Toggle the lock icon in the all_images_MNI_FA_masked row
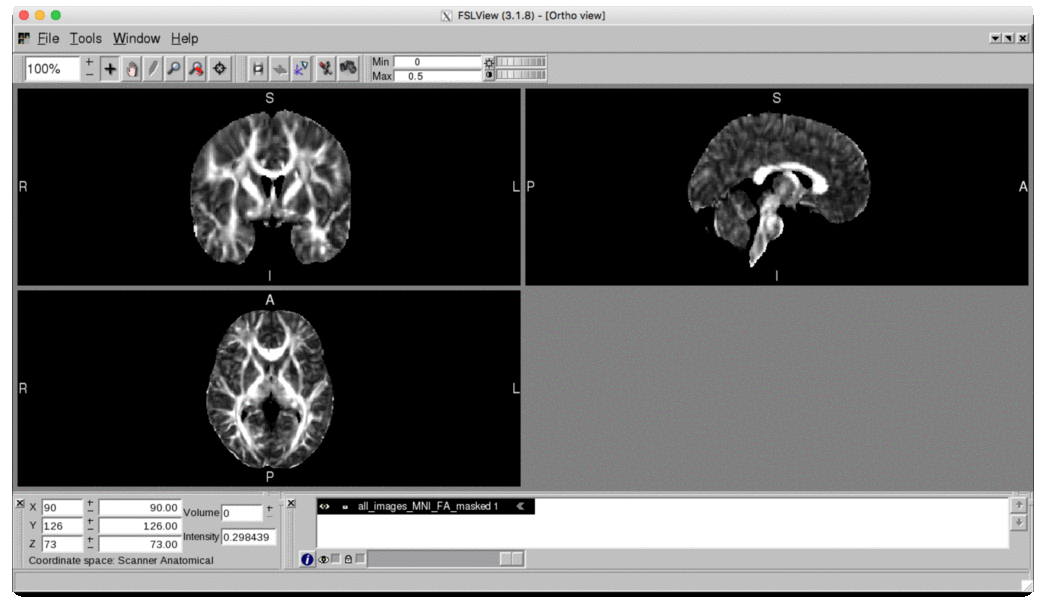The height and width of the screenshot is (611, 1046). (345, 507)
